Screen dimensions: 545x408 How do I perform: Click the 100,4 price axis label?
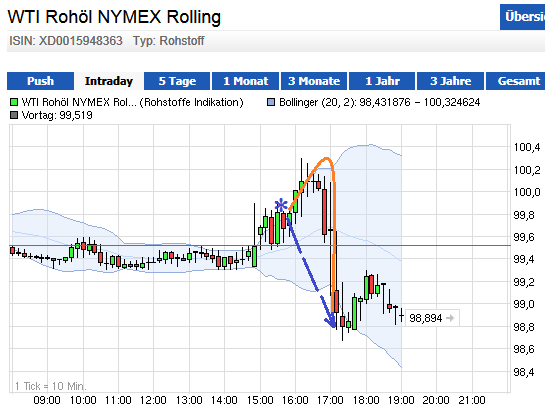(x=527, y=147)
